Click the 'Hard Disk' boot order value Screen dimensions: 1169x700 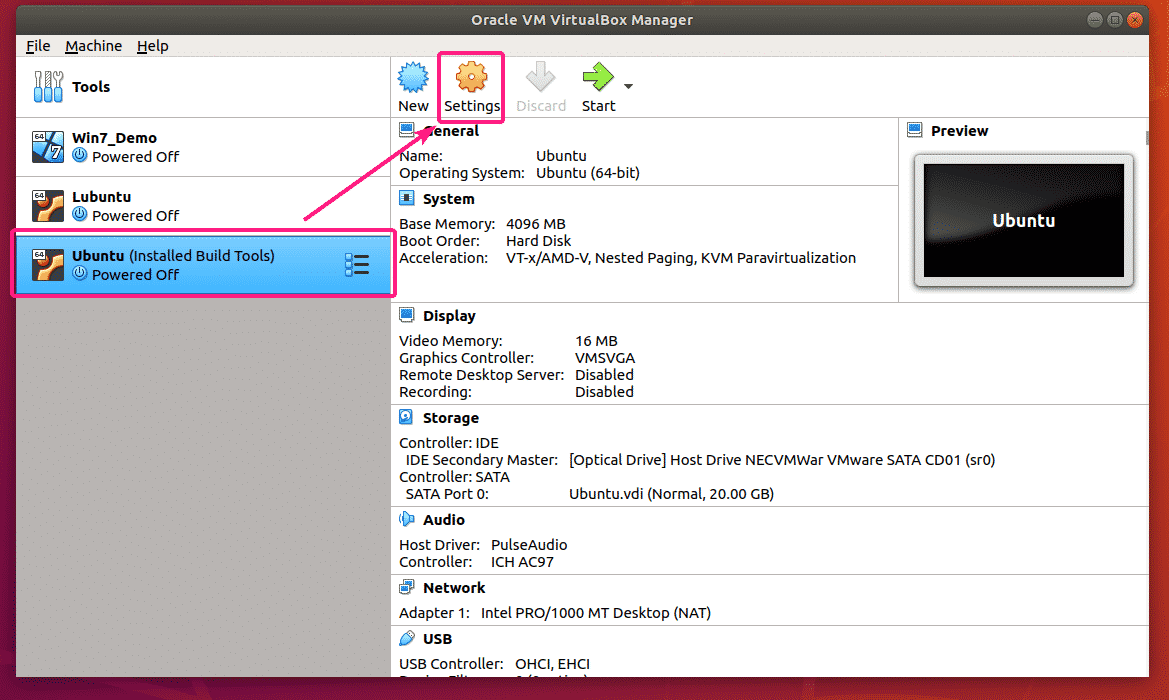[538, 242]
